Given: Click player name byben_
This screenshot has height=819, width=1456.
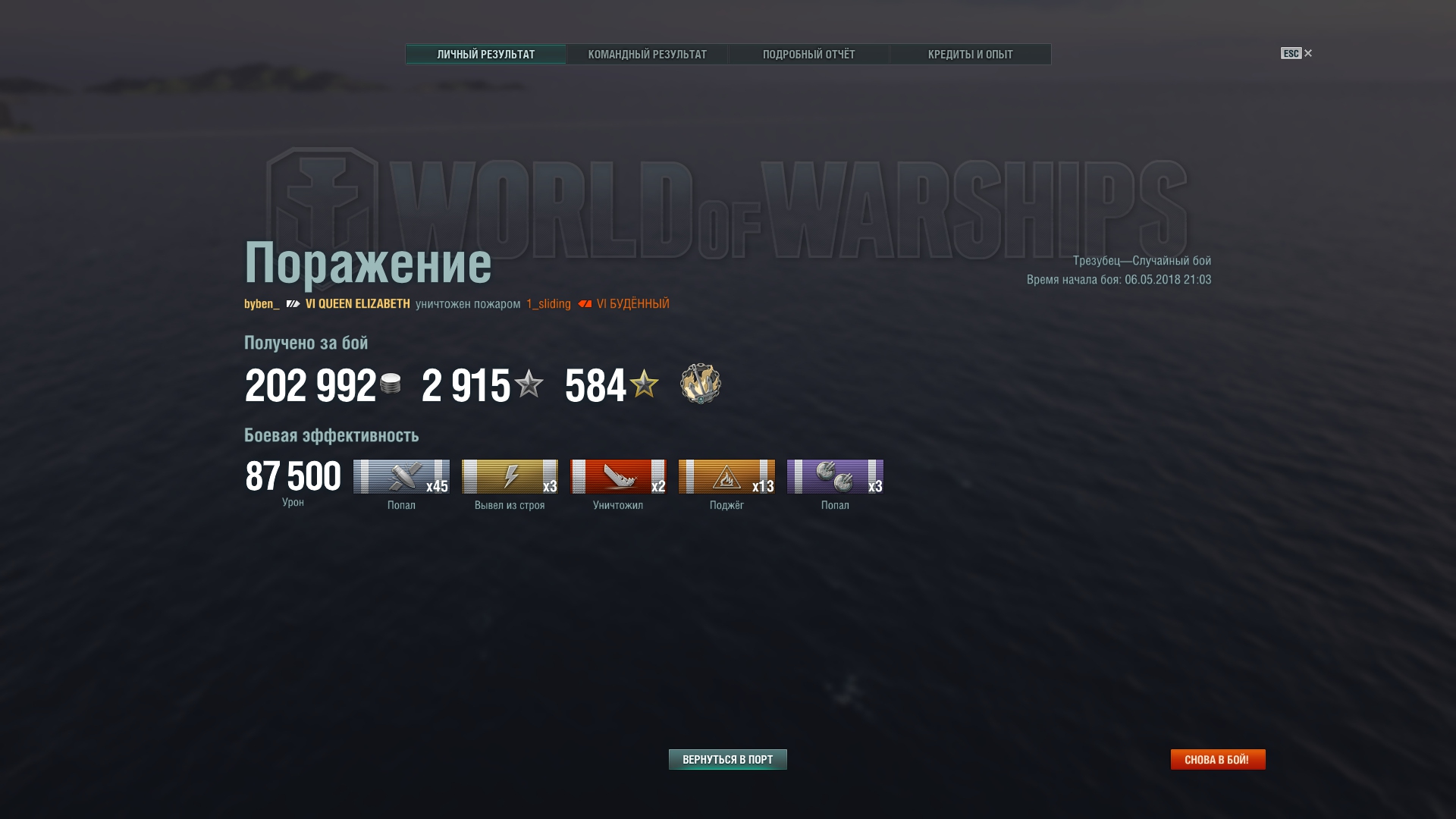Looking at the screenshot, I should [262, 304].
